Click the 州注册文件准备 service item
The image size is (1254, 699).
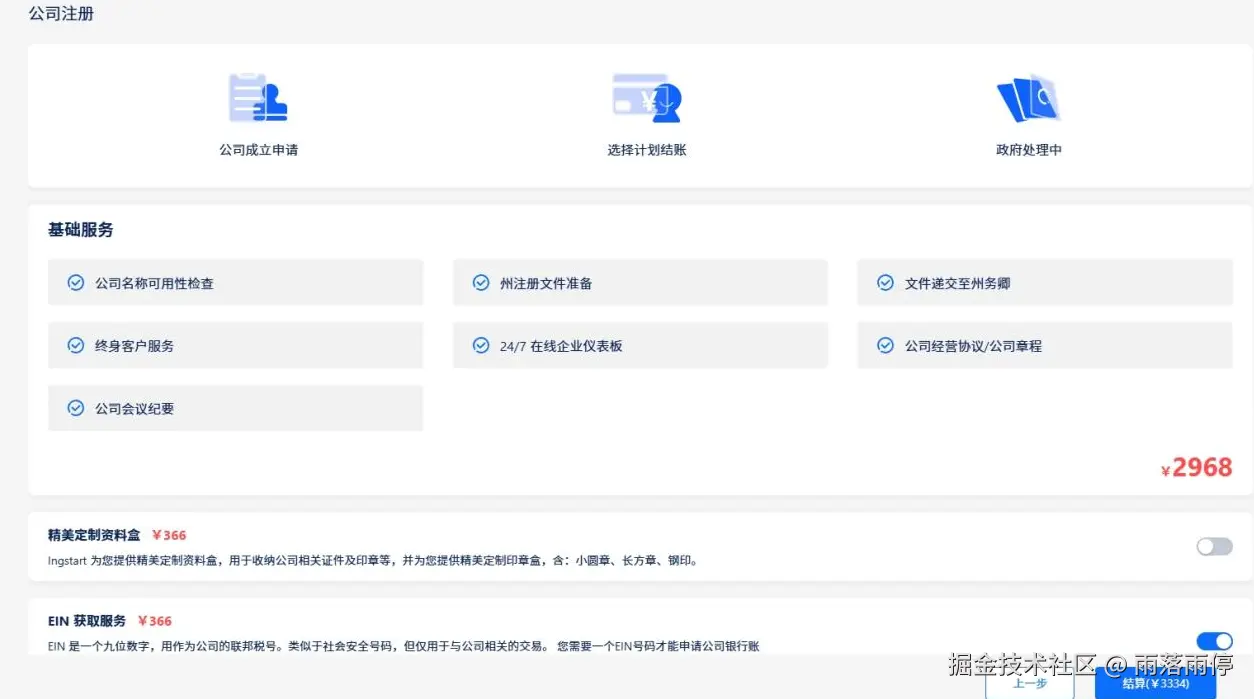[x=640, y=283]
